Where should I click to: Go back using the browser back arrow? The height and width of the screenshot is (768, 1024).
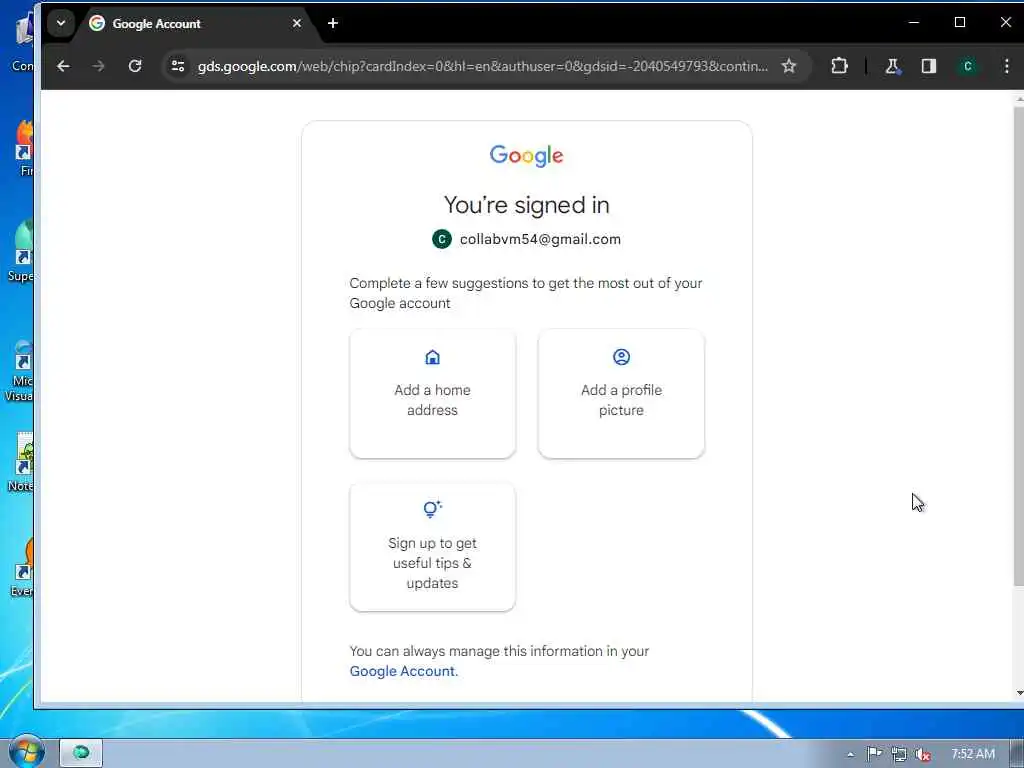coord(63,66)
